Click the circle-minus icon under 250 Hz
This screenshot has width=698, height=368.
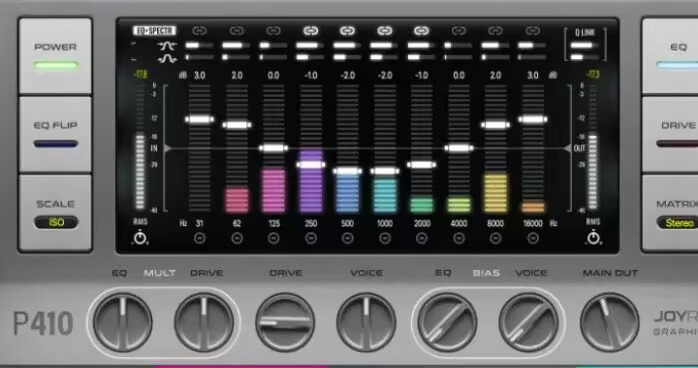click(311, 239)
